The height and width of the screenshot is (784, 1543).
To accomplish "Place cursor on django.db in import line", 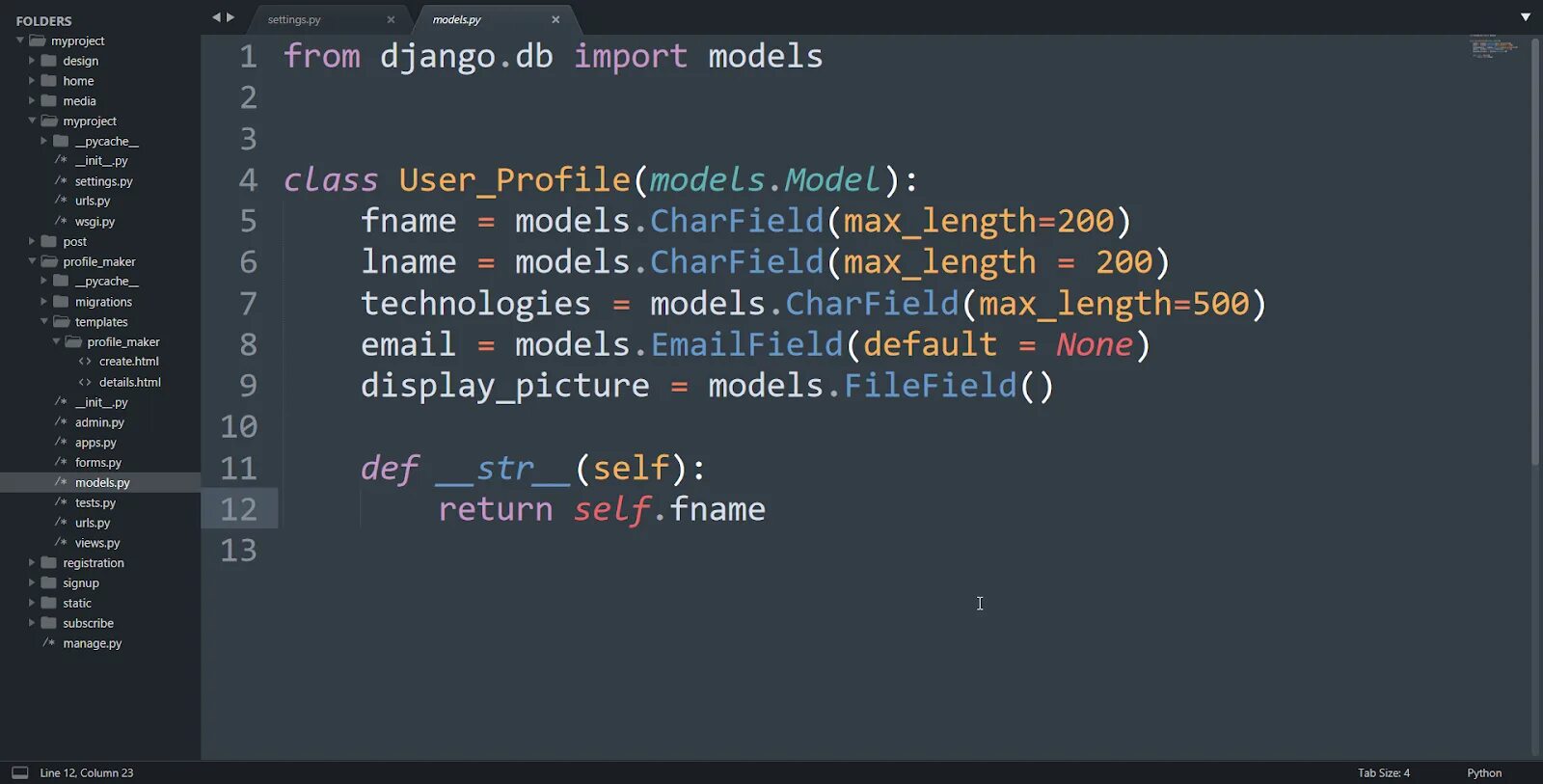I will (467, 57).
